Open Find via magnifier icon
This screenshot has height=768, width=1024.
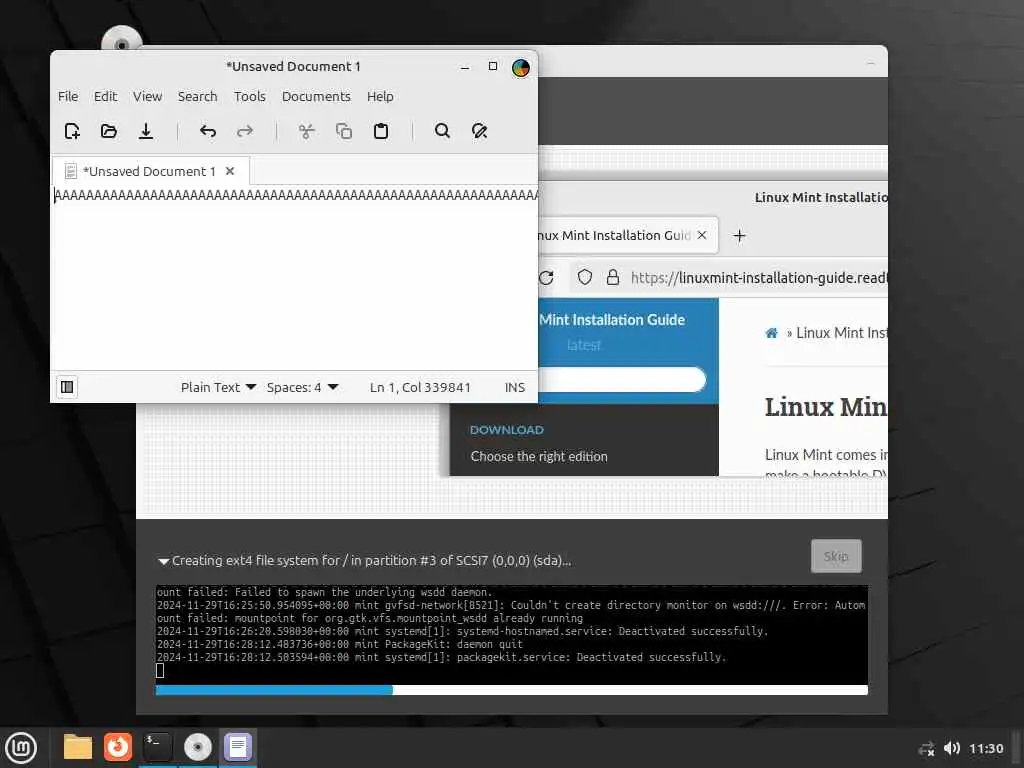pyautogui.click(x=442, y=131)
